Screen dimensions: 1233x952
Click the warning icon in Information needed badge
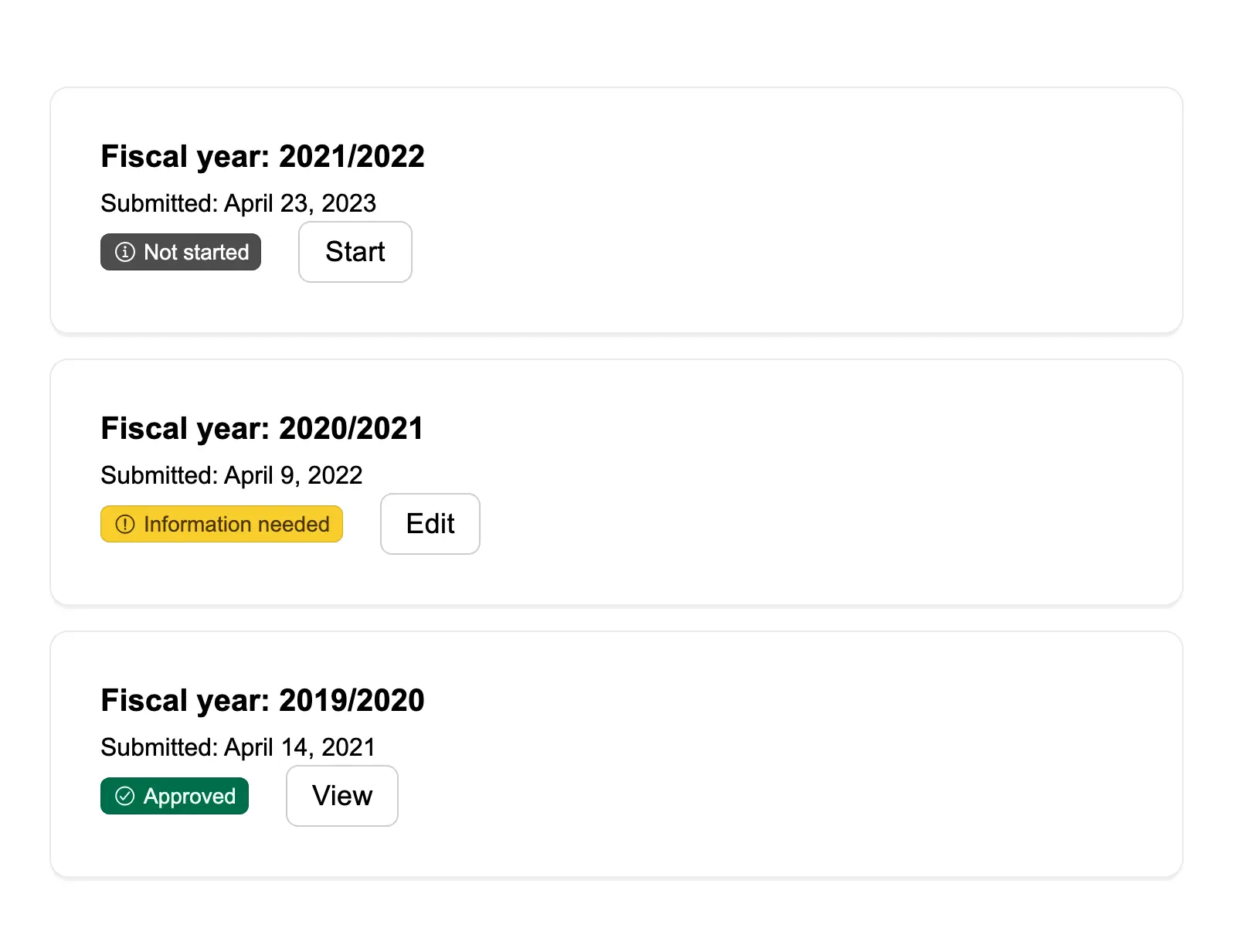point(124,524)
